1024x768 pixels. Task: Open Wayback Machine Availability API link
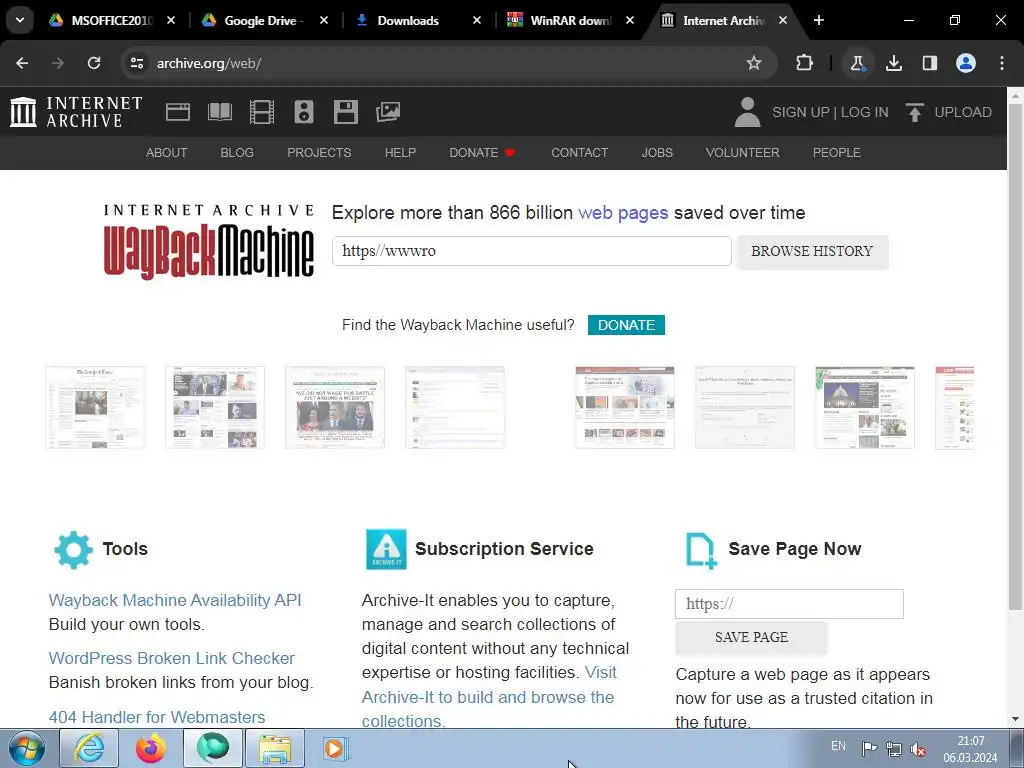coord(175,600)
